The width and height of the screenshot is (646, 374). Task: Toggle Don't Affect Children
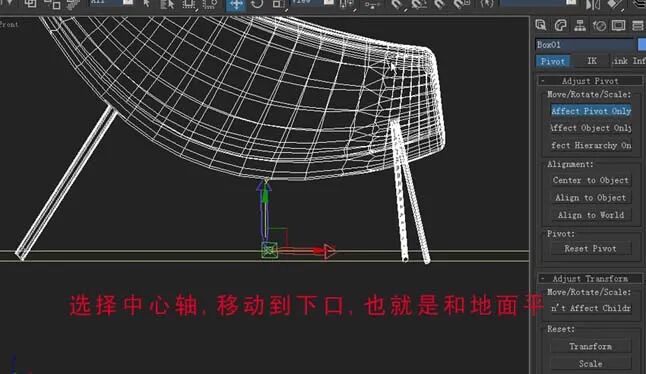[591, 308]
